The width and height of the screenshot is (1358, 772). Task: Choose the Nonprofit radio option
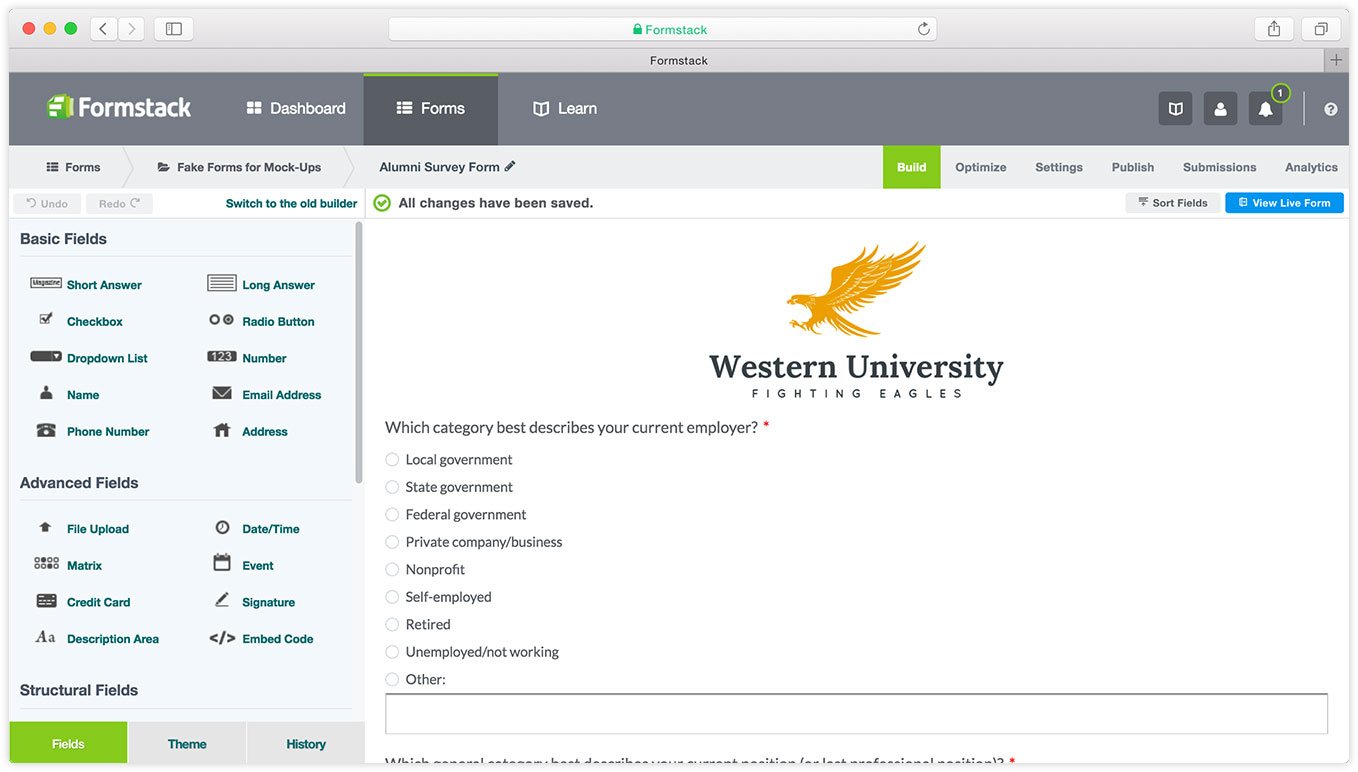[x=392, y=569]
